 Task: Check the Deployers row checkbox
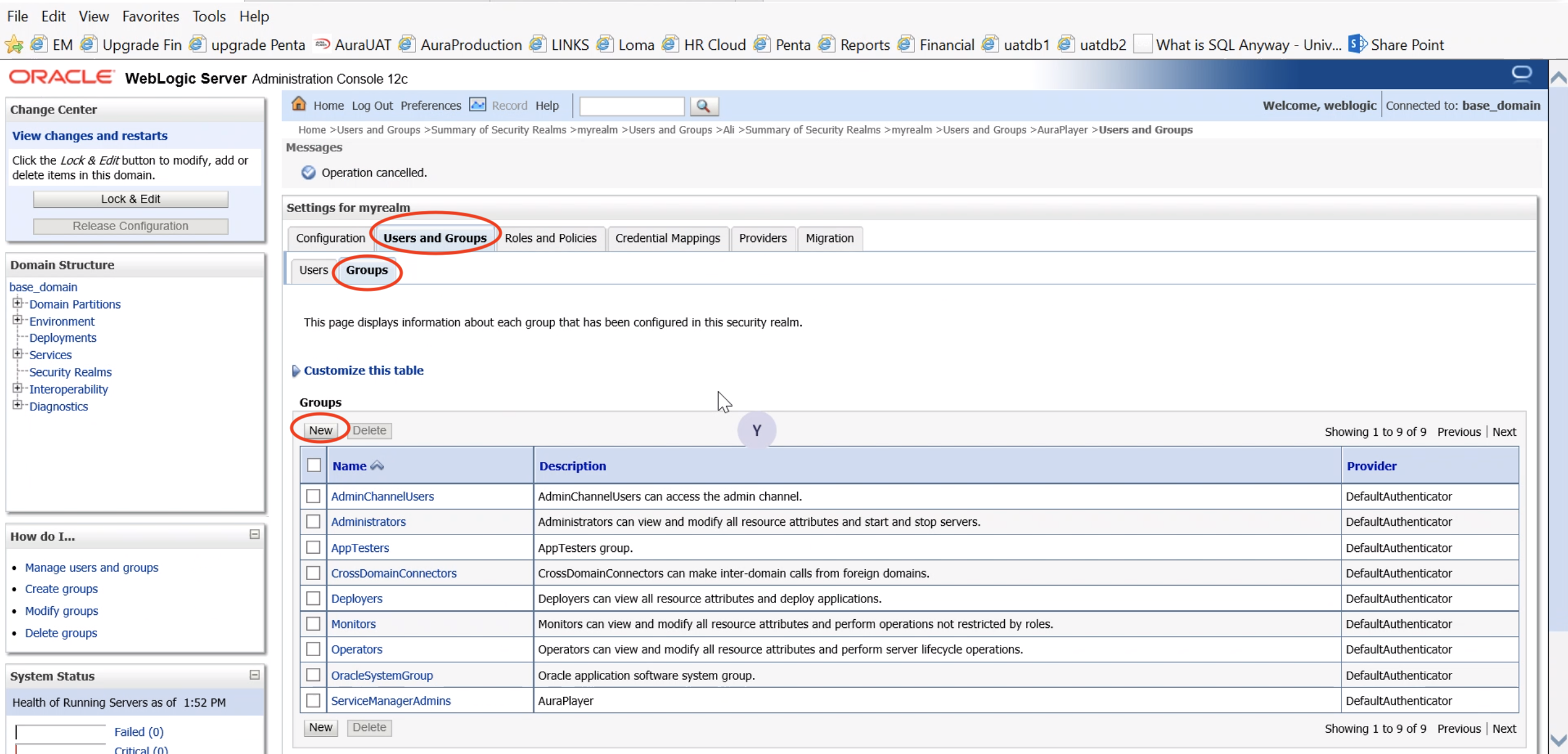313,599
